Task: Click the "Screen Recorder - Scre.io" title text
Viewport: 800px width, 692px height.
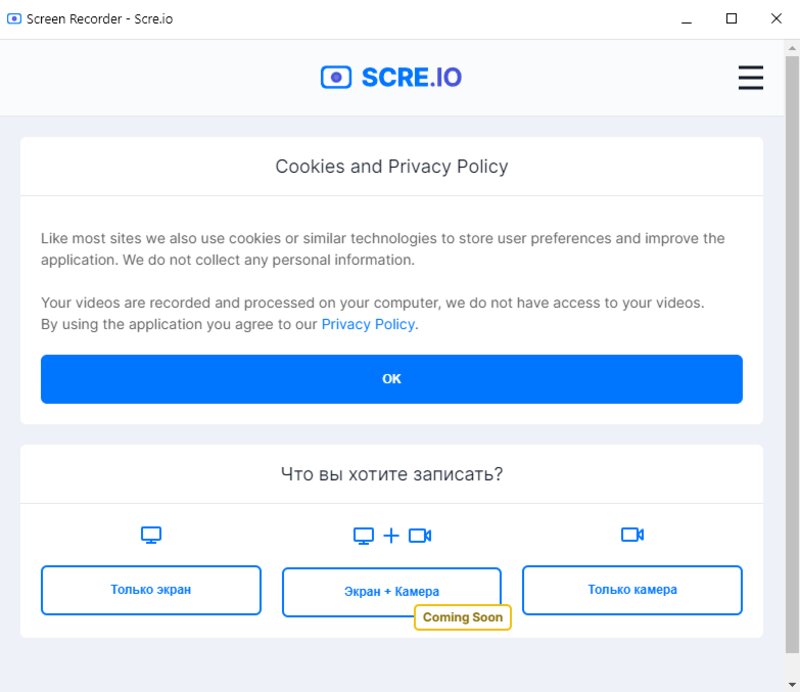Action: pos(102,18)
